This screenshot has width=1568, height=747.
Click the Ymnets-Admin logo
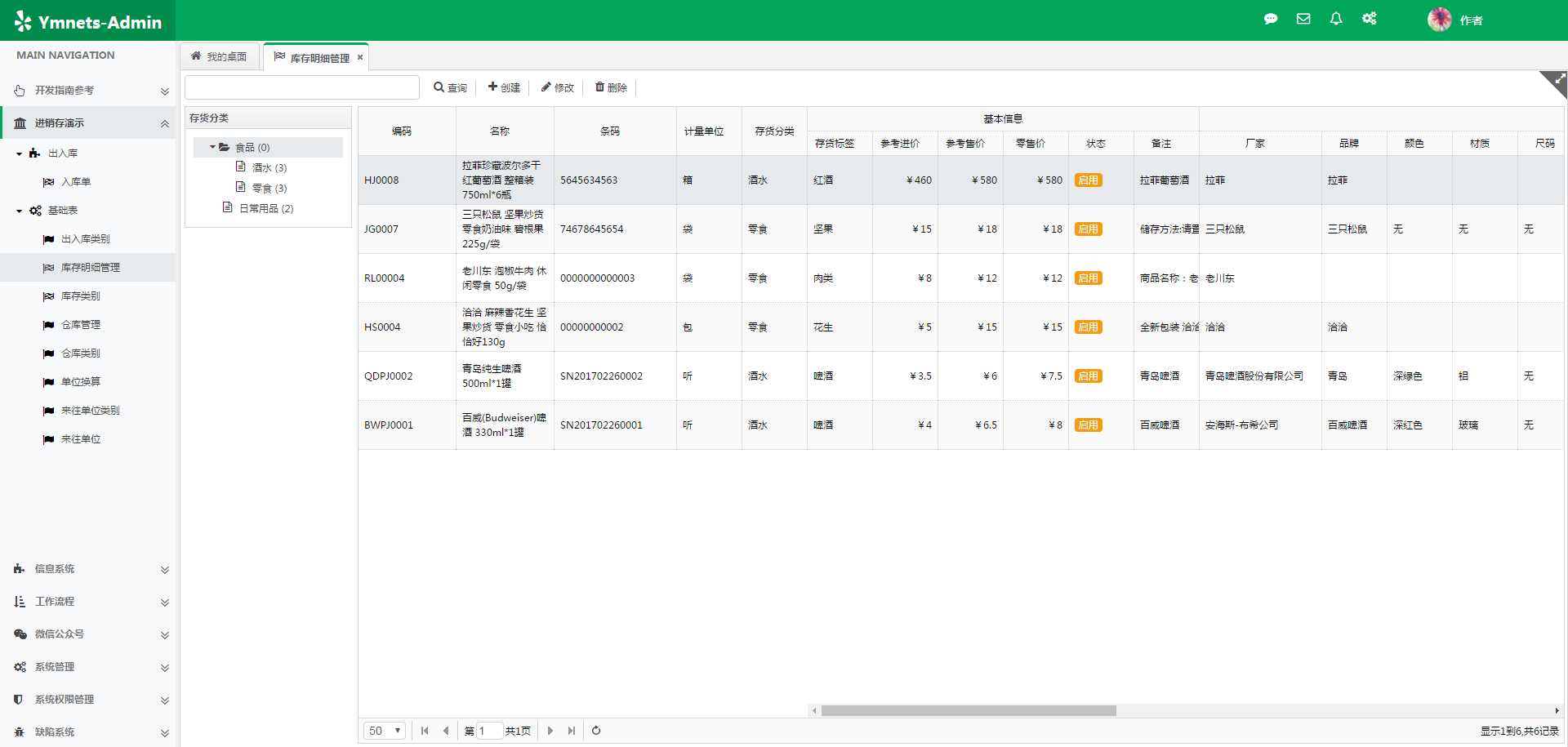tap(87, 22)
